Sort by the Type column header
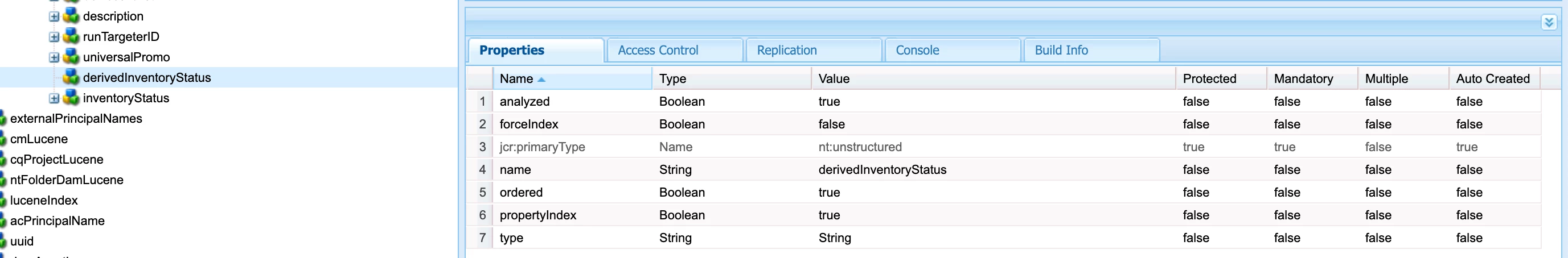The width and height of the screenshot is (1568, 258). (x=730, y=78)
